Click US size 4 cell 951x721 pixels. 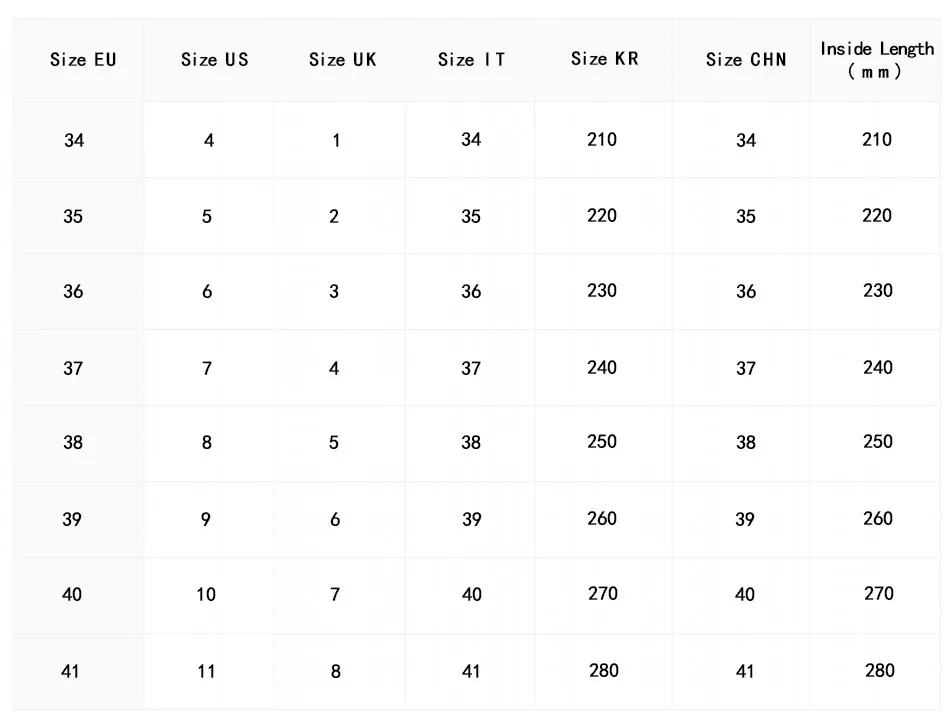click(208, 141)
